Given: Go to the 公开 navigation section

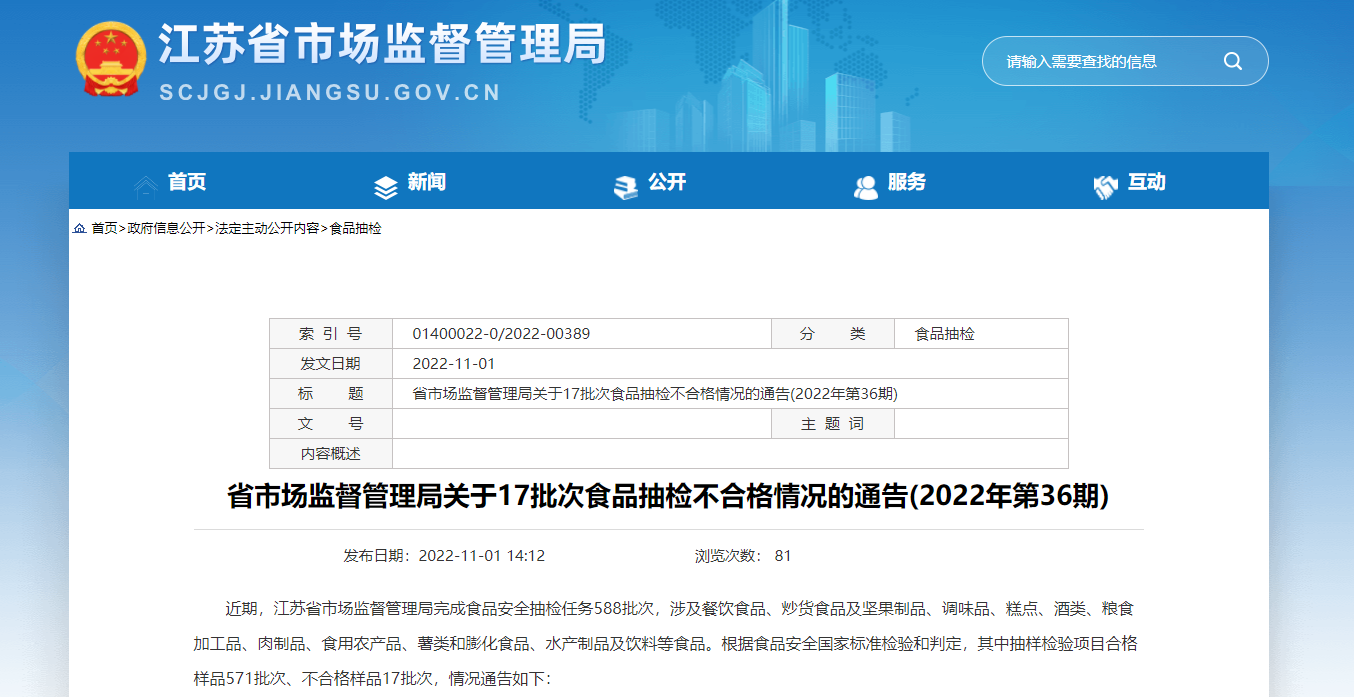Looking at the screenshot, I should (667, 182).
